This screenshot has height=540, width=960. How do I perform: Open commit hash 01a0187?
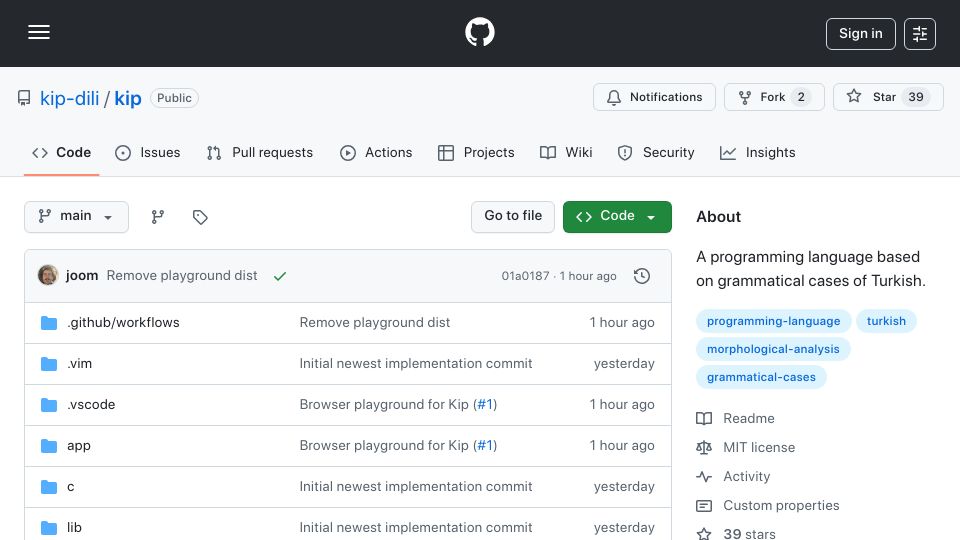525,276
